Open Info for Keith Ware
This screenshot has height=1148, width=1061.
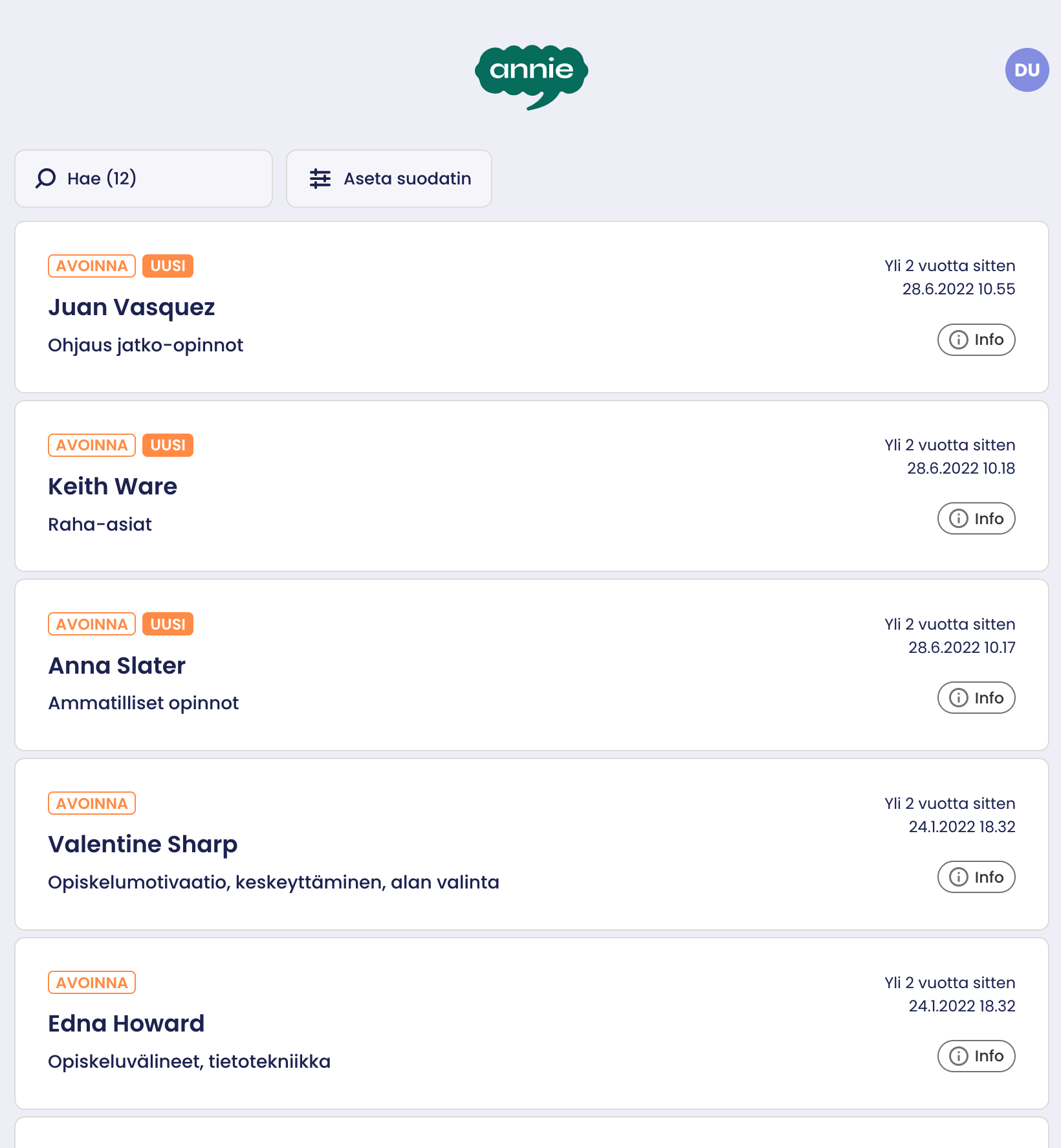[976, 519]
